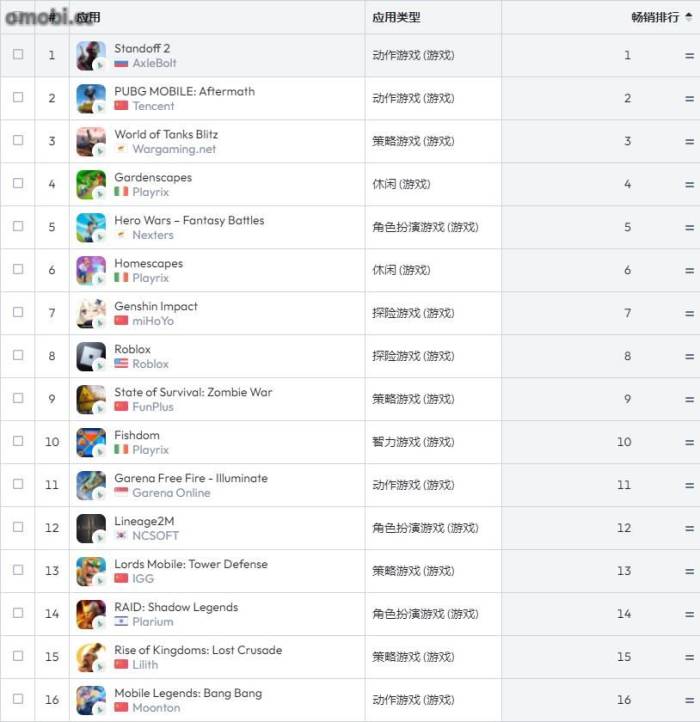Click the 应用类型 column header
Screen dimensions: 700x722
click(x=396, y=17)
